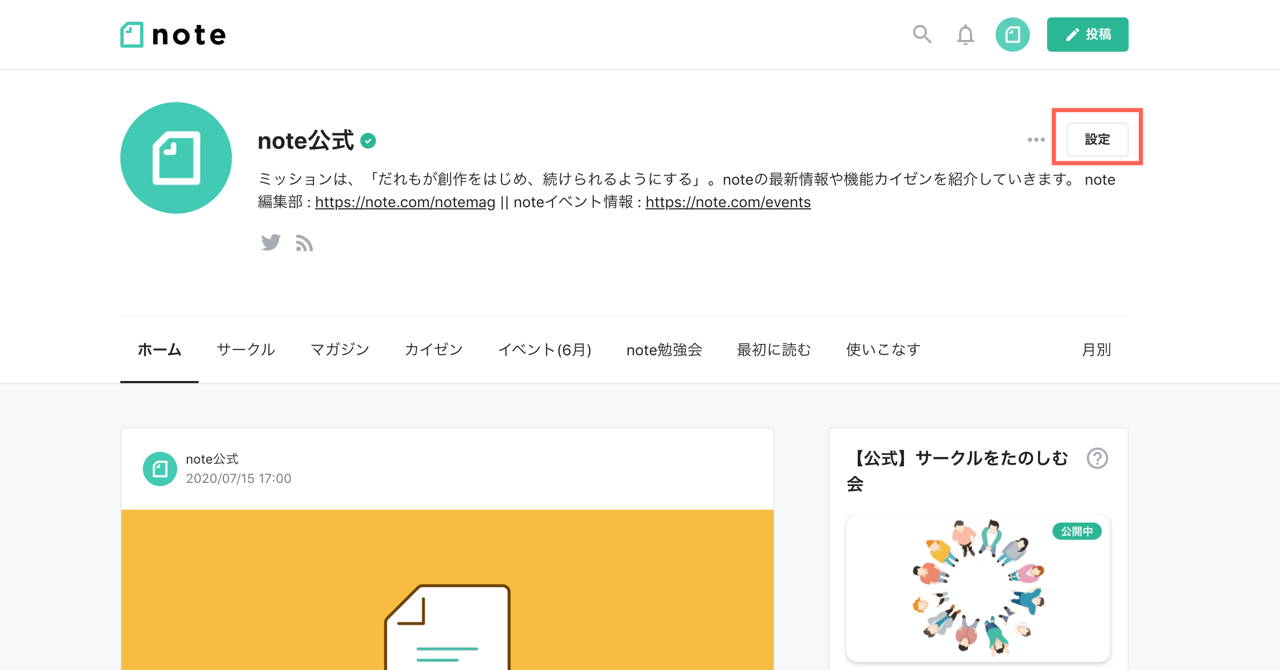Viewport: 1280px width, 670px height.
Task: Open the orange article cover image
Action: [447, 590]
